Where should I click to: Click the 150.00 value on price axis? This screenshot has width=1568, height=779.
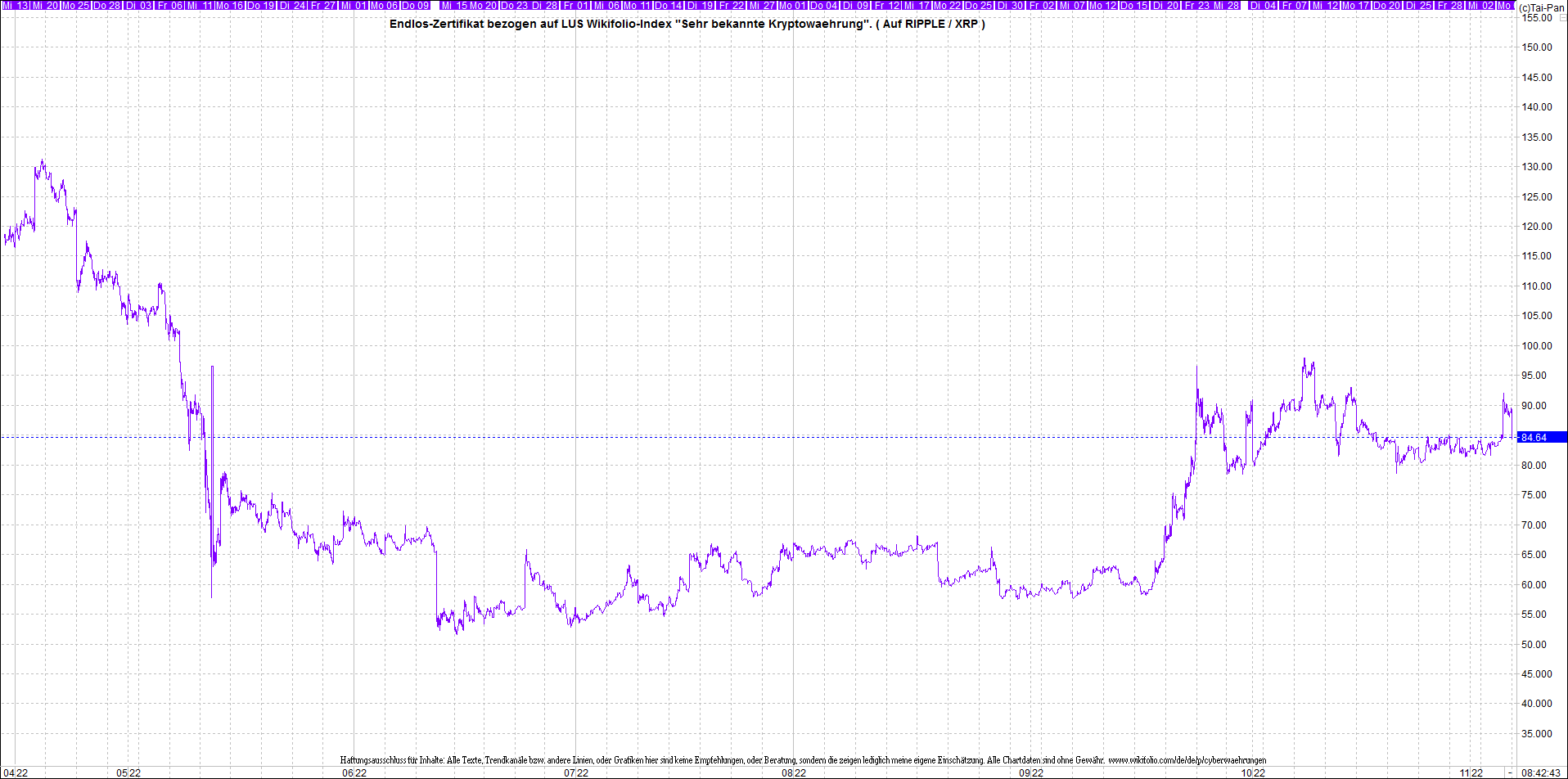[1537, 47]
